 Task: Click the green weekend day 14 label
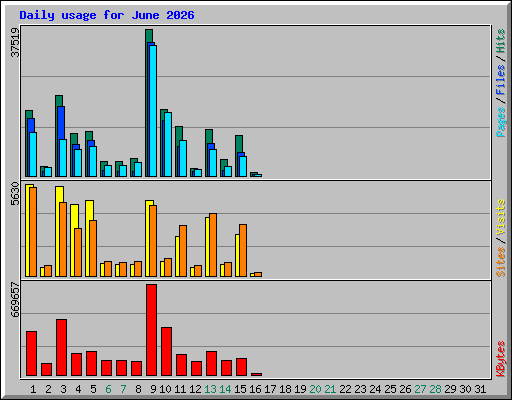pos(225,389)
